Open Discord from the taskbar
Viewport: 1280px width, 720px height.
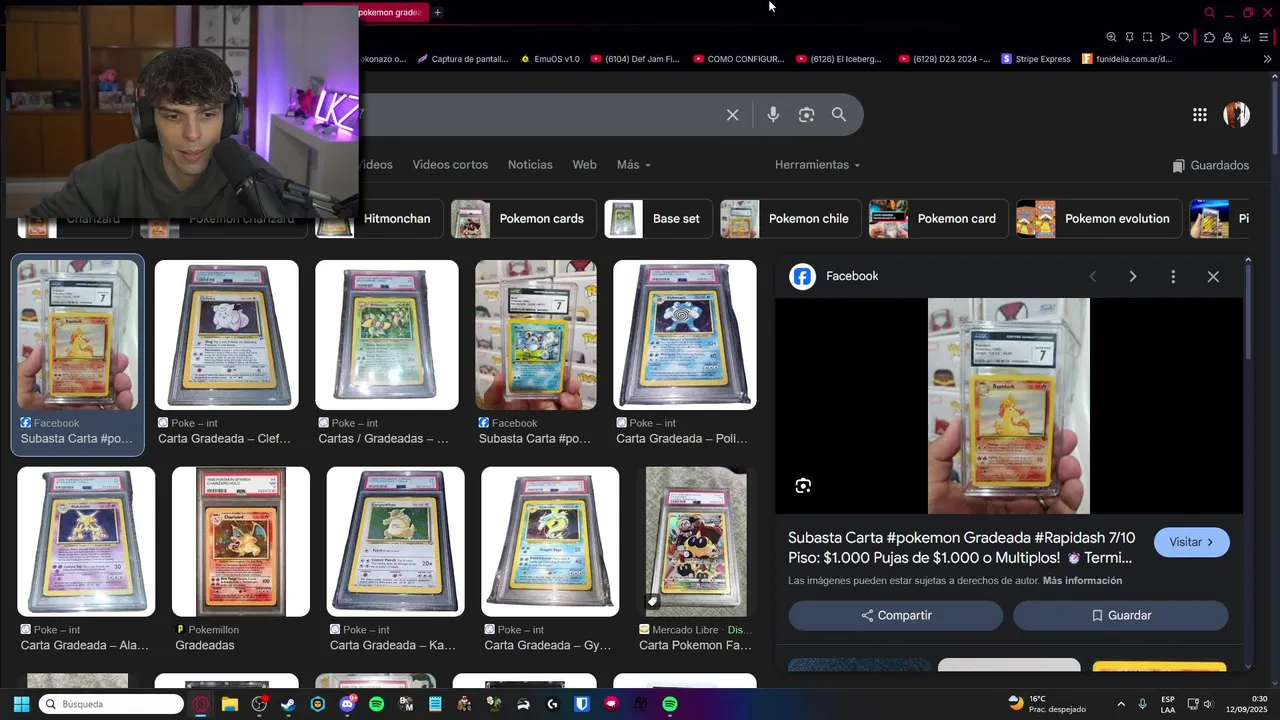click(347, 704)
